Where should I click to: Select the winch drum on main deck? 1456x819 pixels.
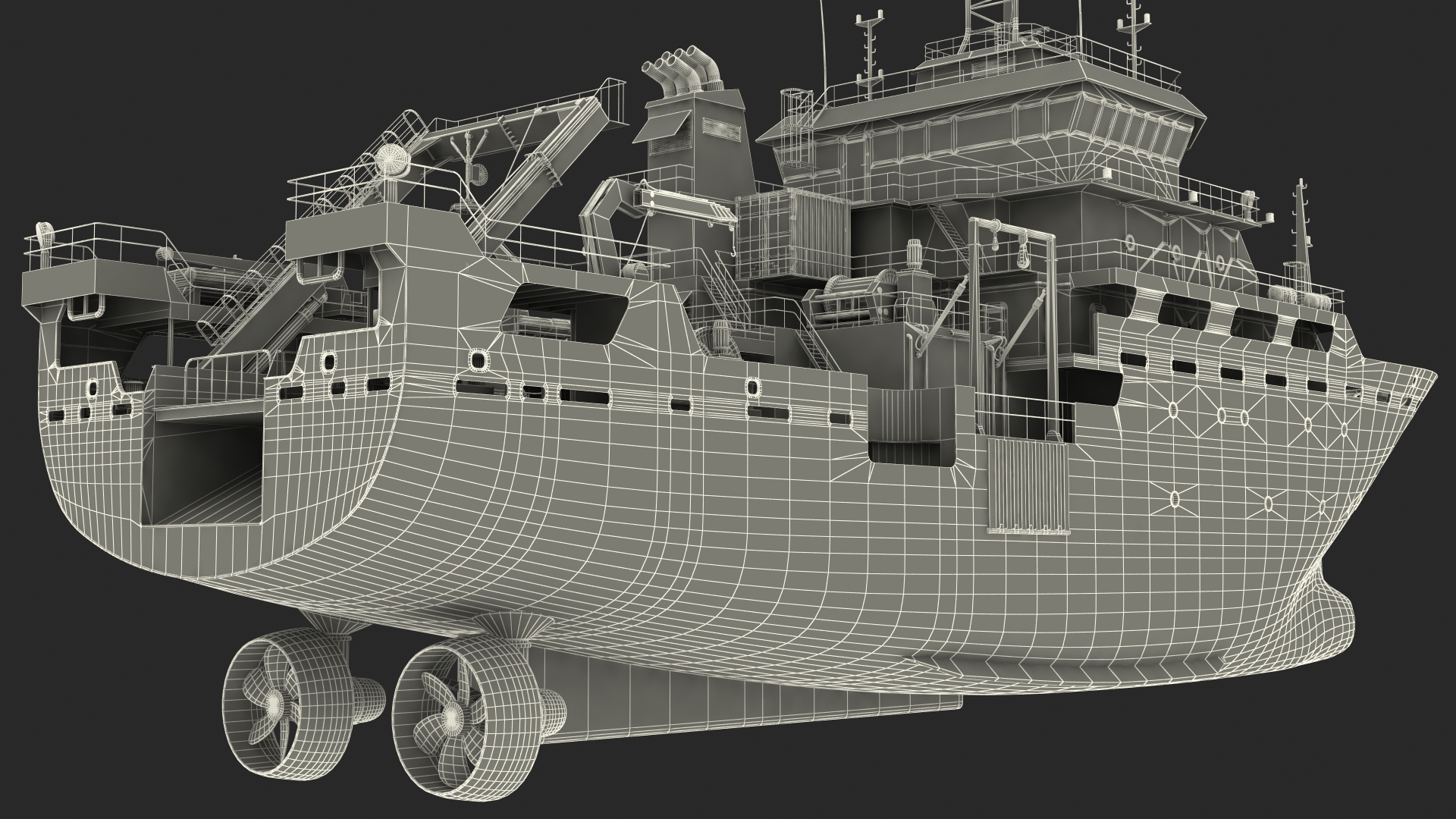pyautogui.click(x=848, y=296)
